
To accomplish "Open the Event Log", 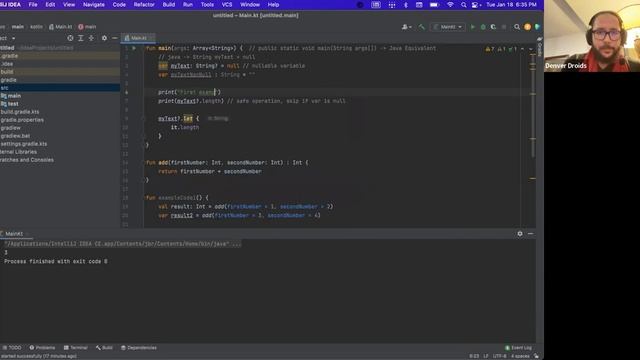I will tap(518, 348).
